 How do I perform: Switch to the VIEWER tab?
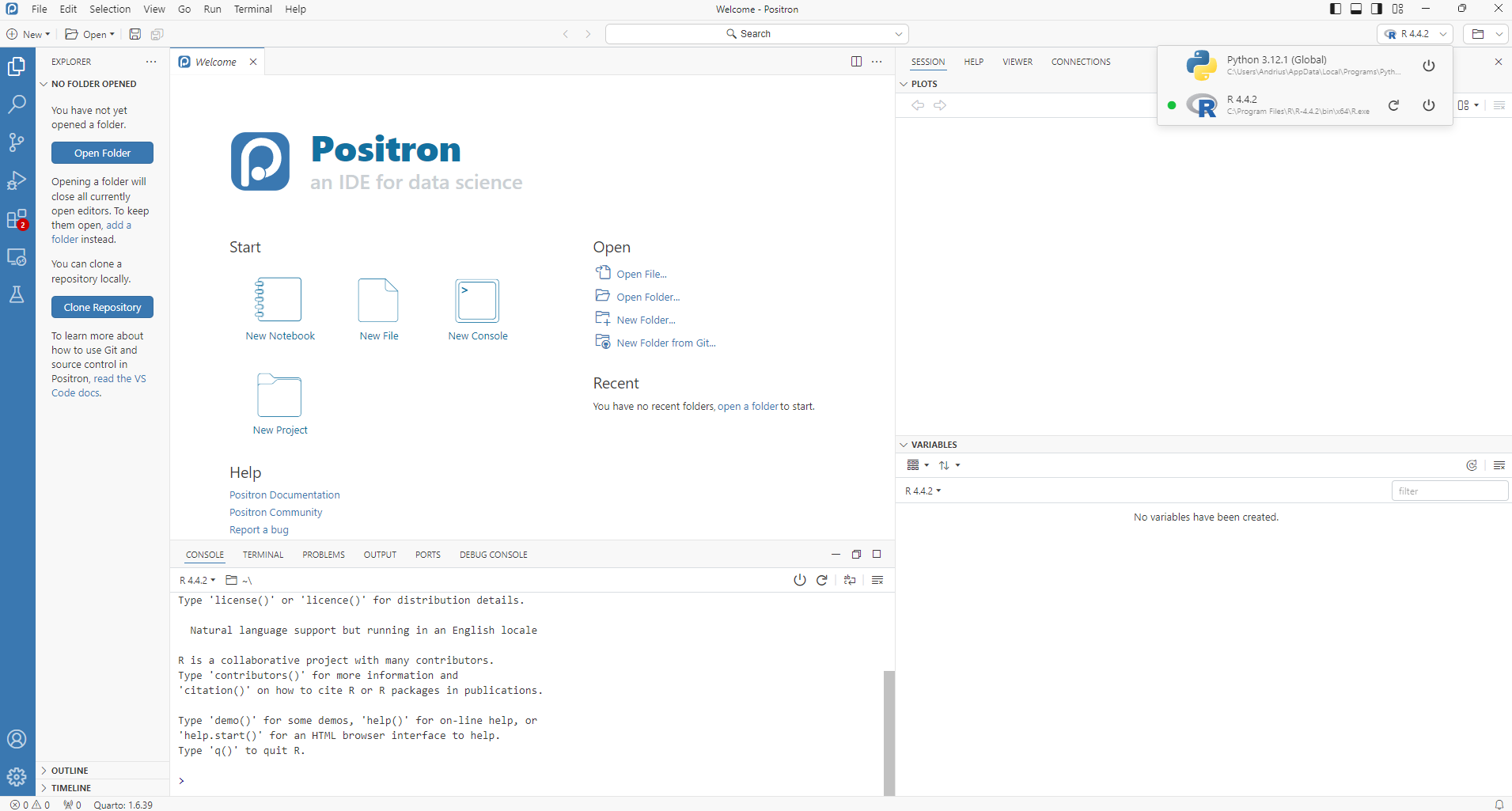[x=1017, y=62]
